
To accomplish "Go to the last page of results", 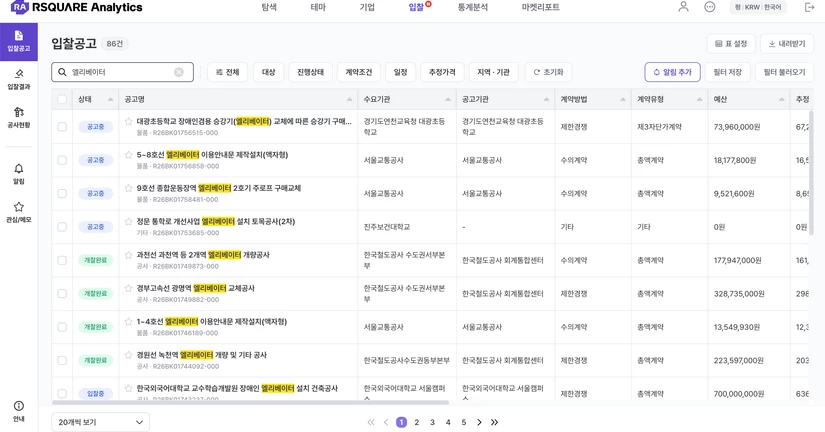I will 495,422.
